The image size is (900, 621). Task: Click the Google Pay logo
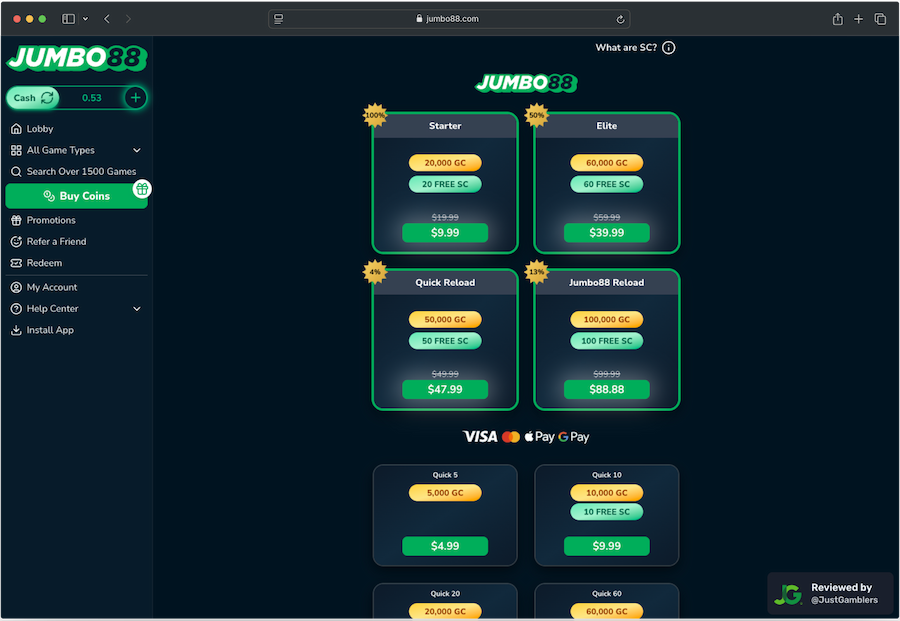pos(573,437)
